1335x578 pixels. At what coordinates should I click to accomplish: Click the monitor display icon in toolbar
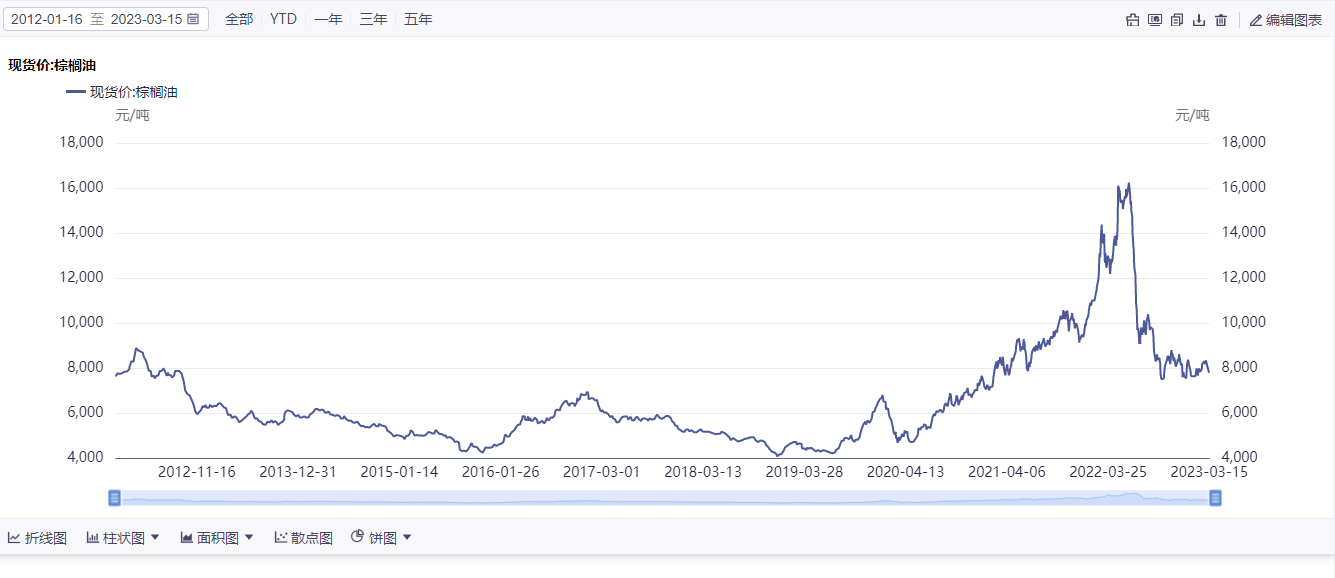tap(1155, 19)
